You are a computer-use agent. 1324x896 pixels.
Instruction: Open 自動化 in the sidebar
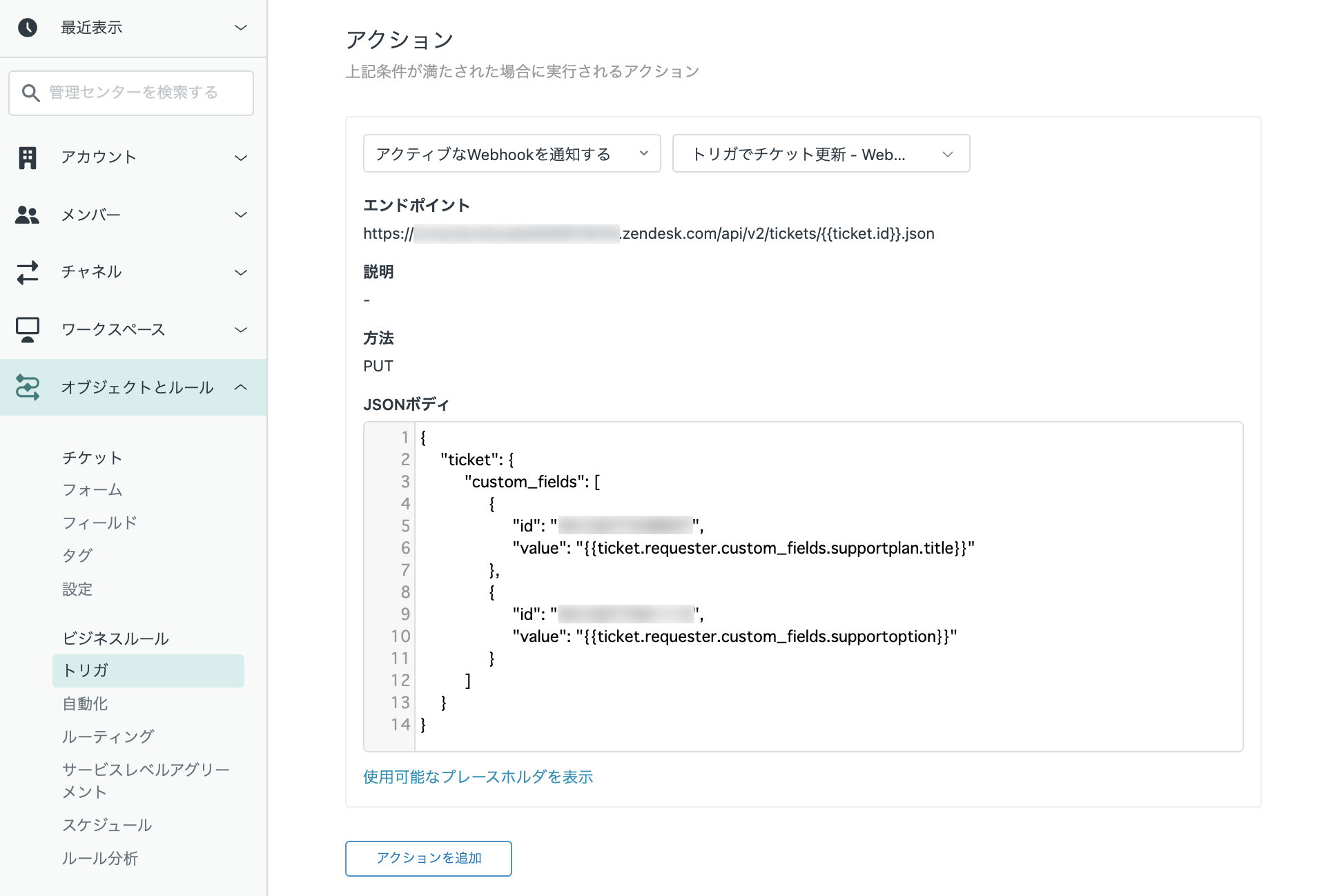(85, 703)
